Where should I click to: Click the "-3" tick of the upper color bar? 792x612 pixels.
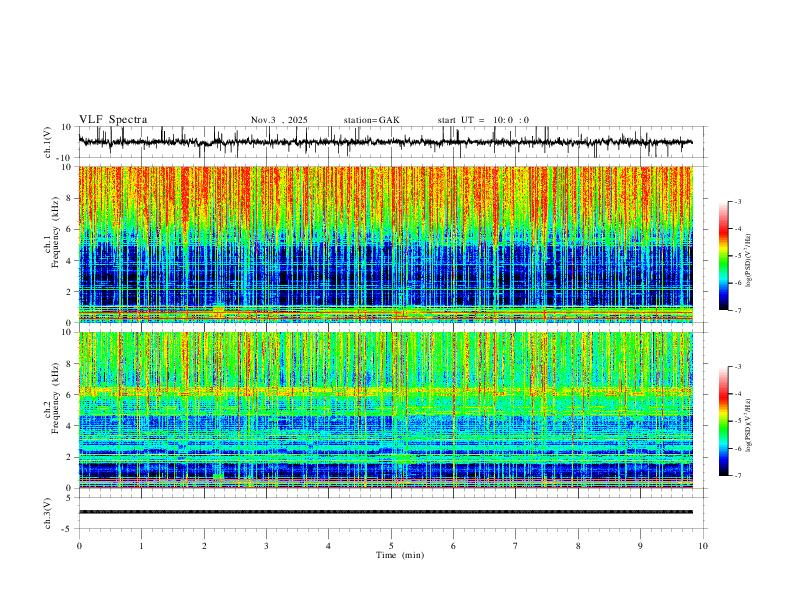click(737, 201)
